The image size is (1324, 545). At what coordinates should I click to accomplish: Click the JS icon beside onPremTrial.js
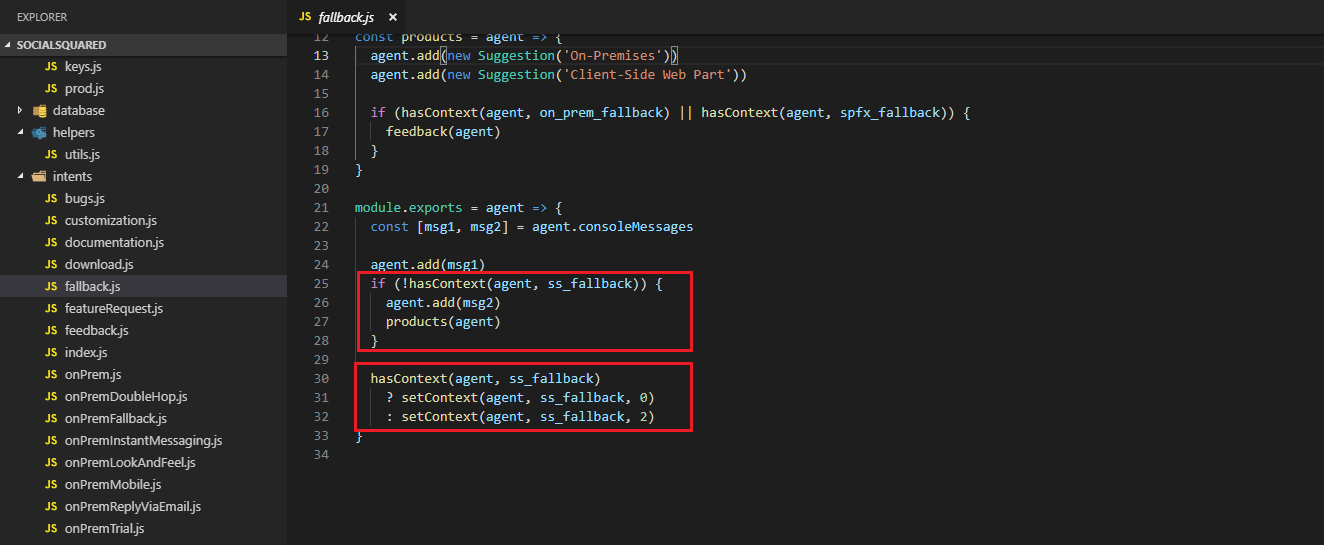coord(51,529)
